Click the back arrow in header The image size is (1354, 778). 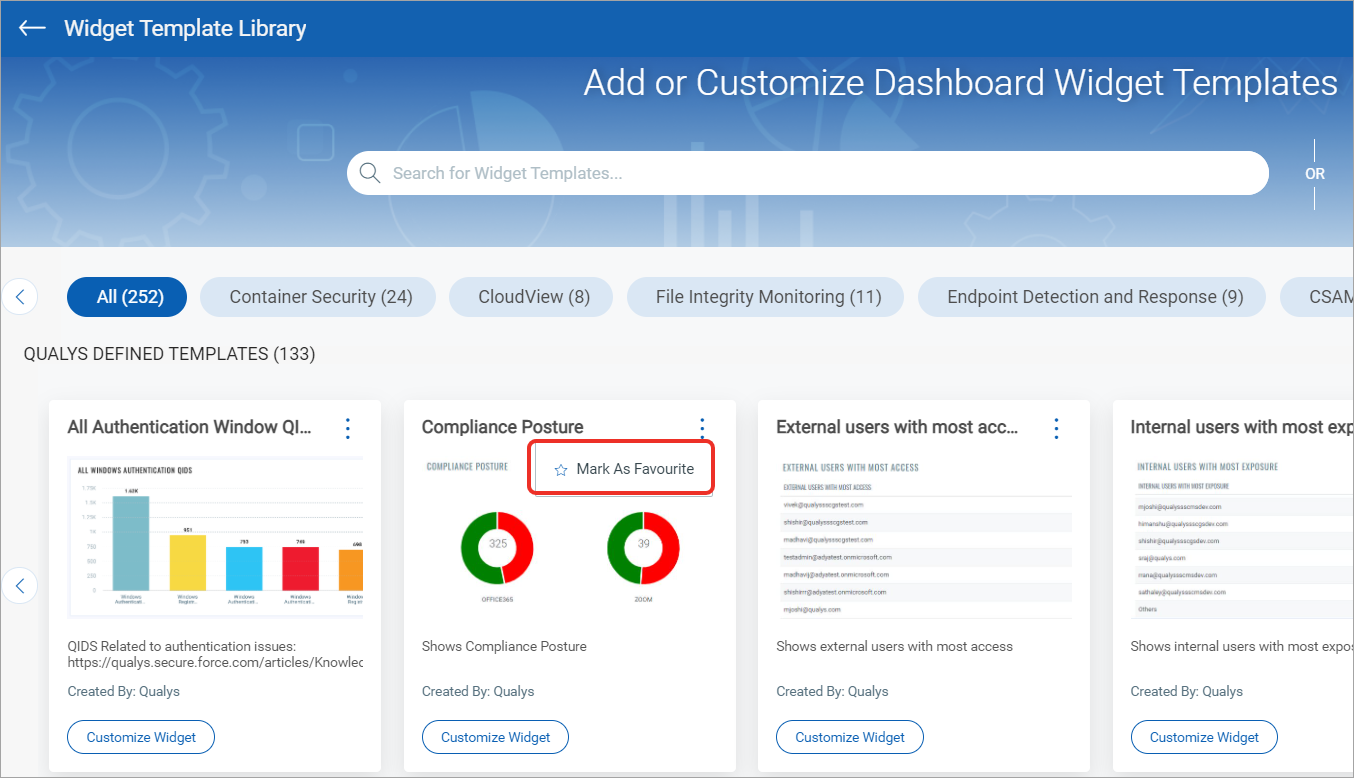32,28
